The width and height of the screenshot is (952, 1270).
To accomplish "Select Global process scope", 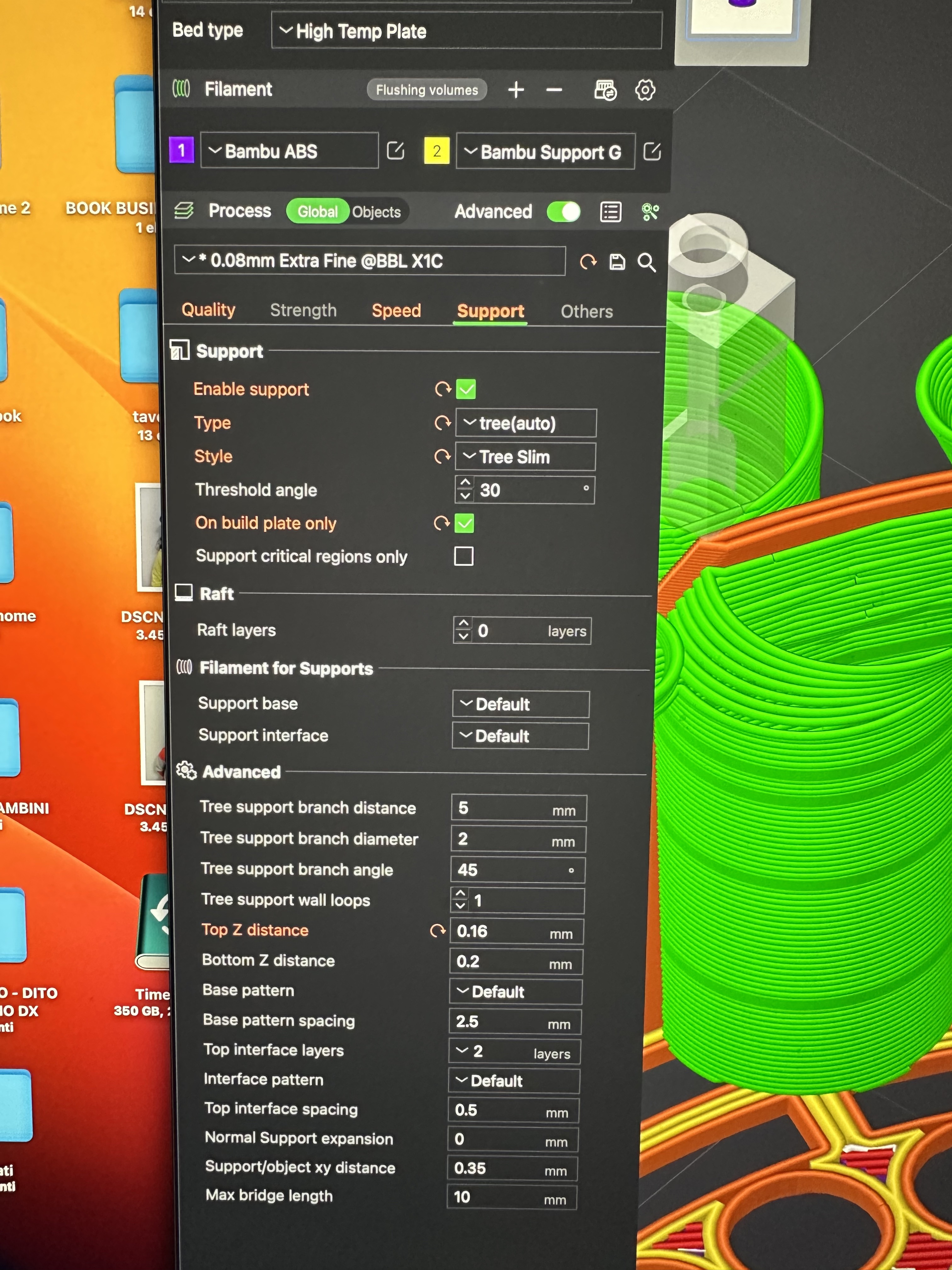I will 317,211.
